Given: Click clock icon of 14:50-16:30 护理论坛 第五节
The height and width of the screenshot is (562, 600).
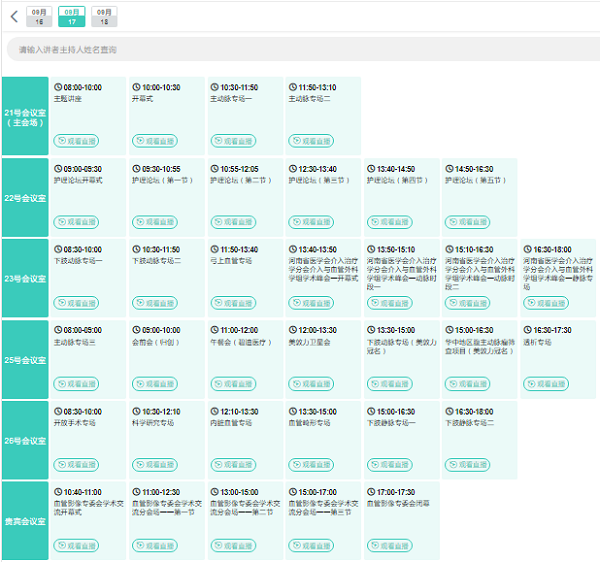Looking at the screenshot, I should (x=448, y=170).
